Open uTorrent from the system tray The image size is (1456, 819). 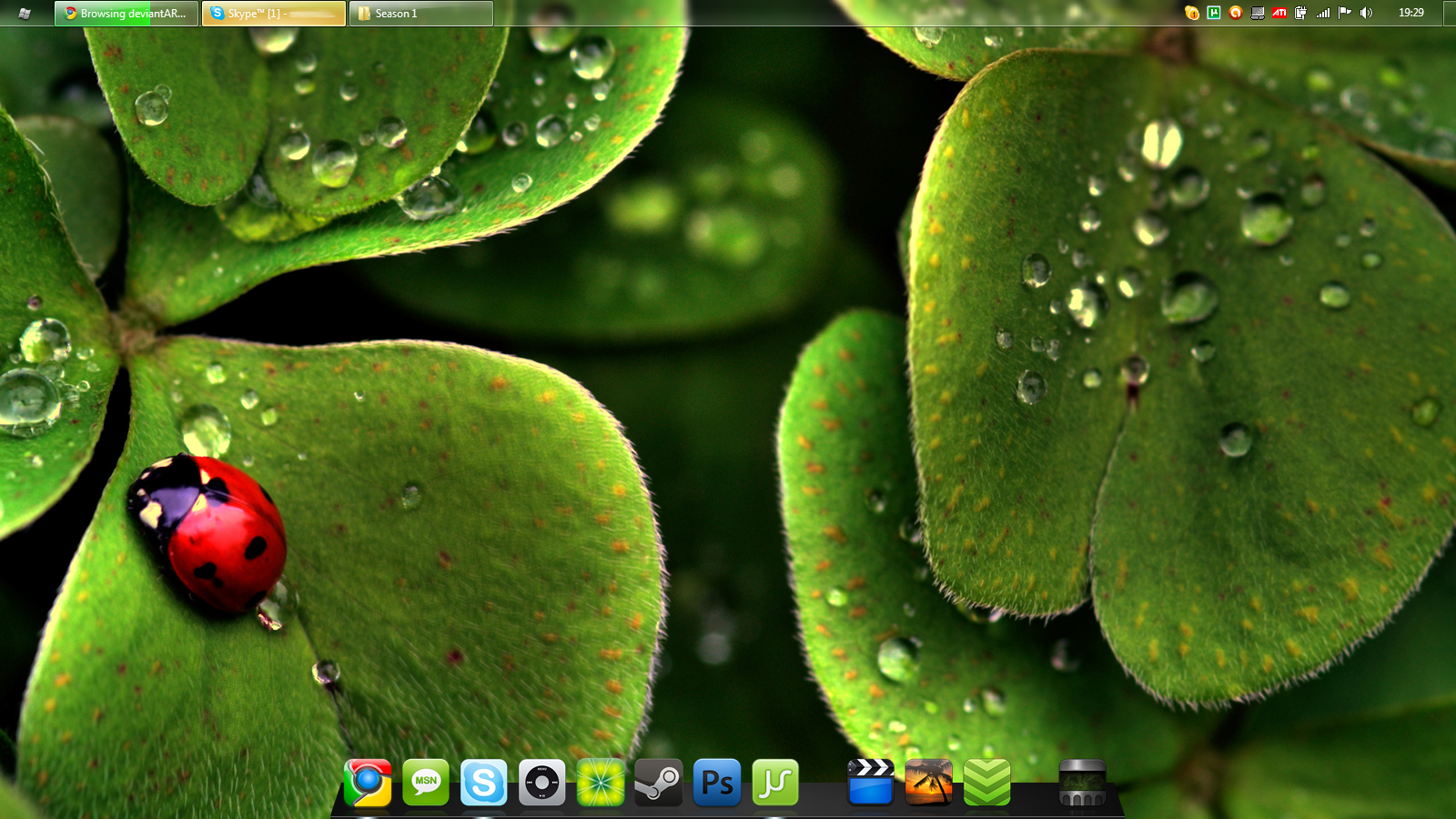coord(1214,13)
